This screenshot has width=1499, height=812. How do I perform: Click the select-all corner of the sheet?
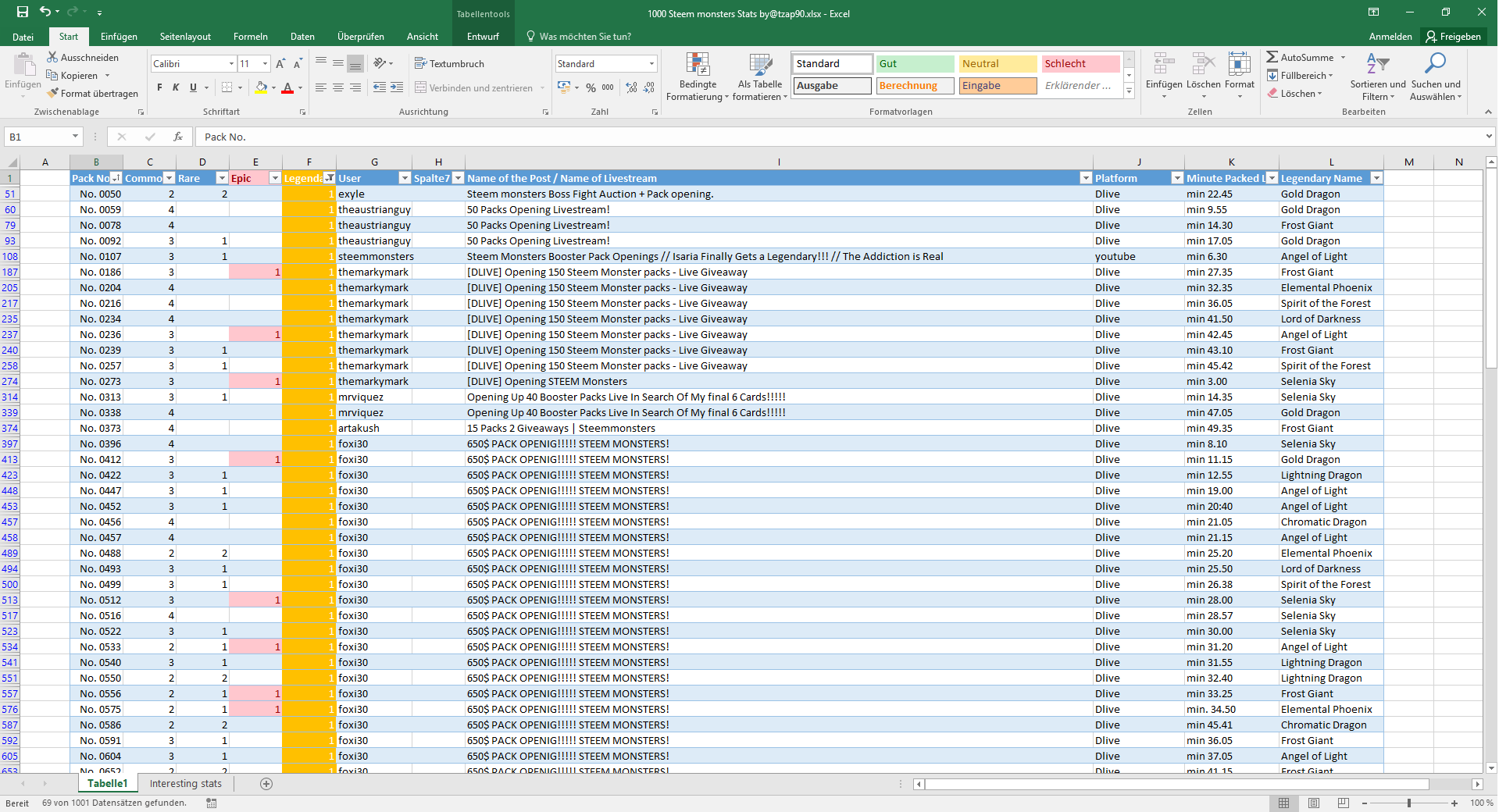(x=10, y=162)
